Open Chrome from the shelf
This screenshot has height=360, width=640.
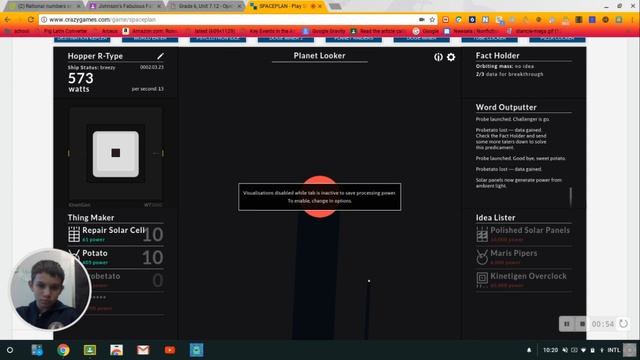[x=63, y=350]
